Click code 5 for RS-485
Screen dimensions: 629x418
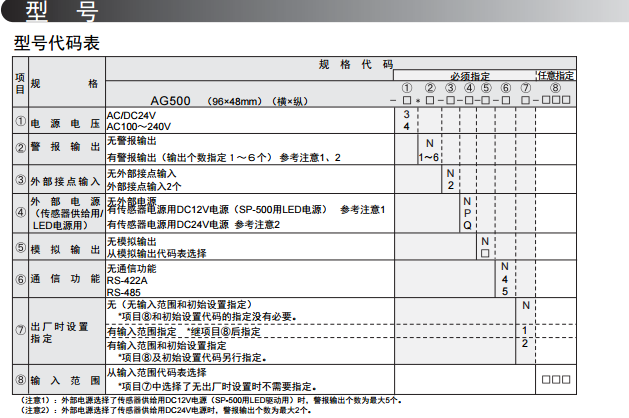point(505,292)
